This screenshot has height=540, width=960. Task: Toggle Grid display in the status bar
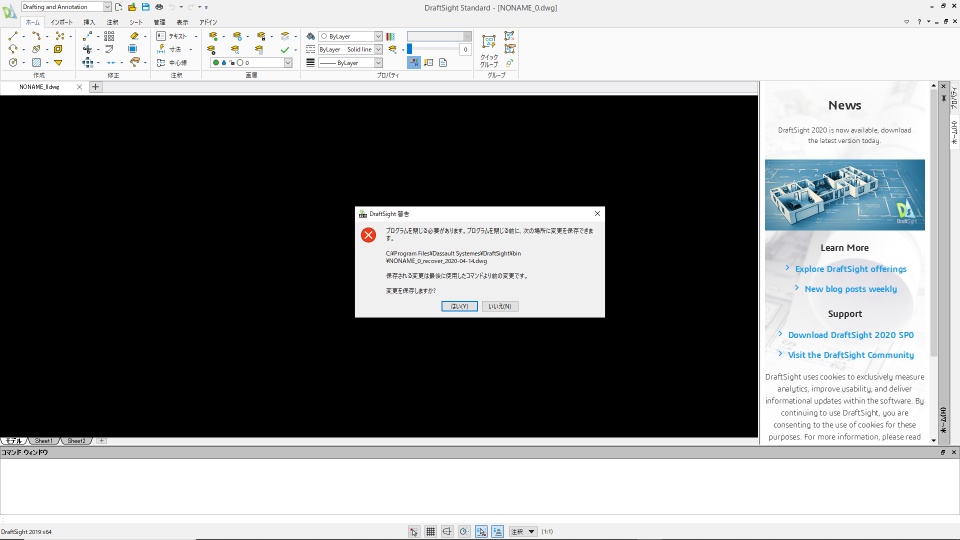coord(430,531)
